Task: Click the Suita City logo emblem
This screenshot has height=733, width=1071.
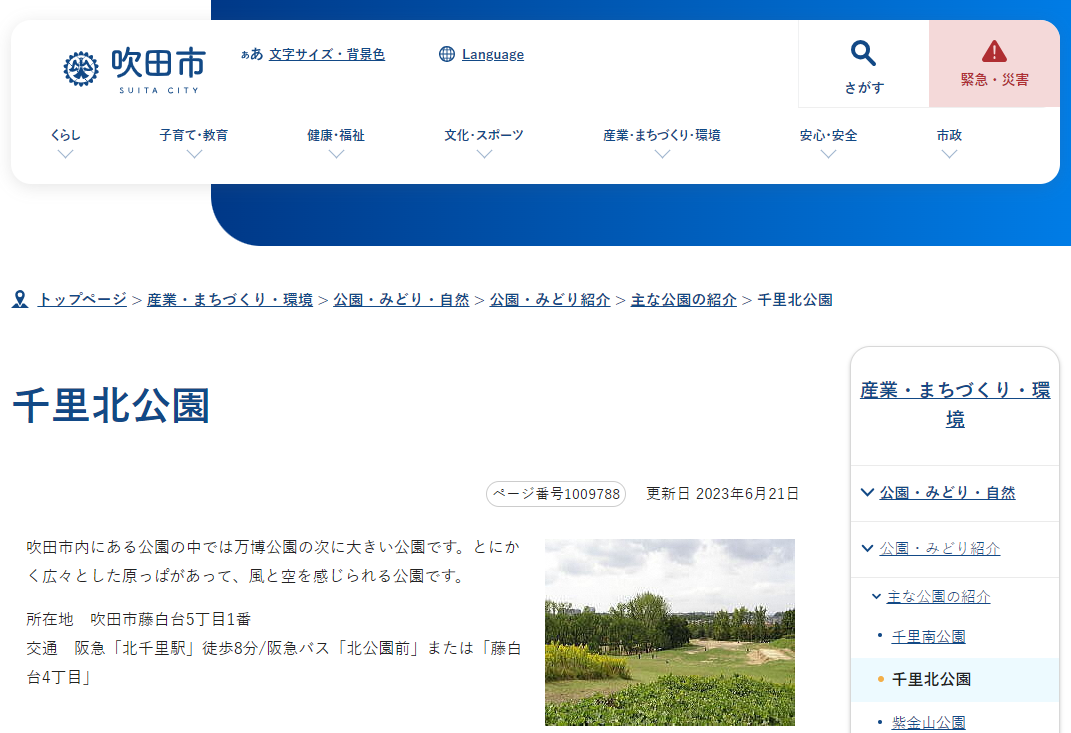Action: pyautogui.click(x=81, y=68)
